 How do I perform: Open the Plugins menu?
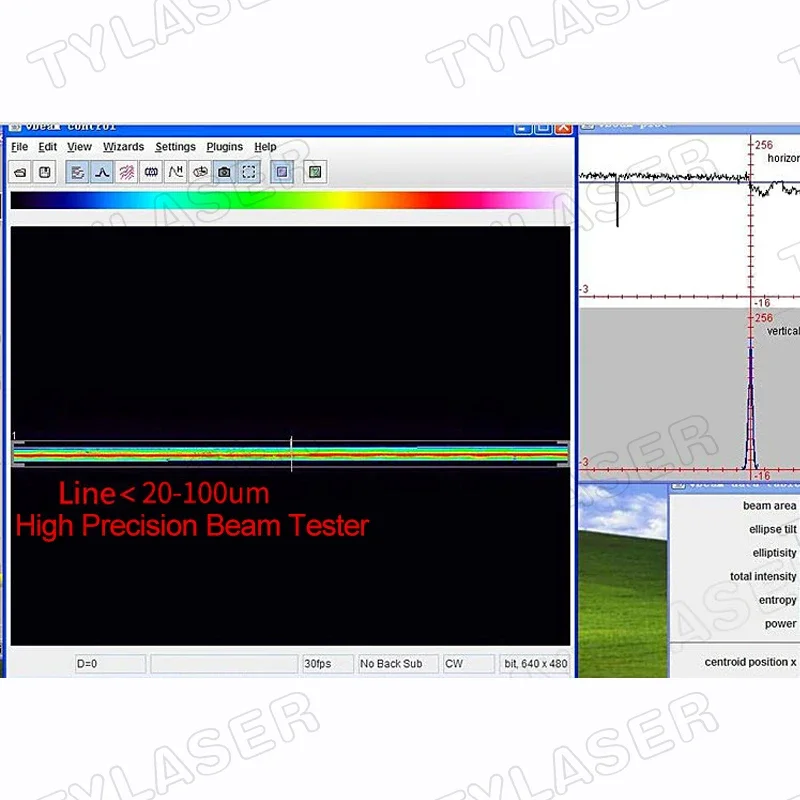point(224,147)
